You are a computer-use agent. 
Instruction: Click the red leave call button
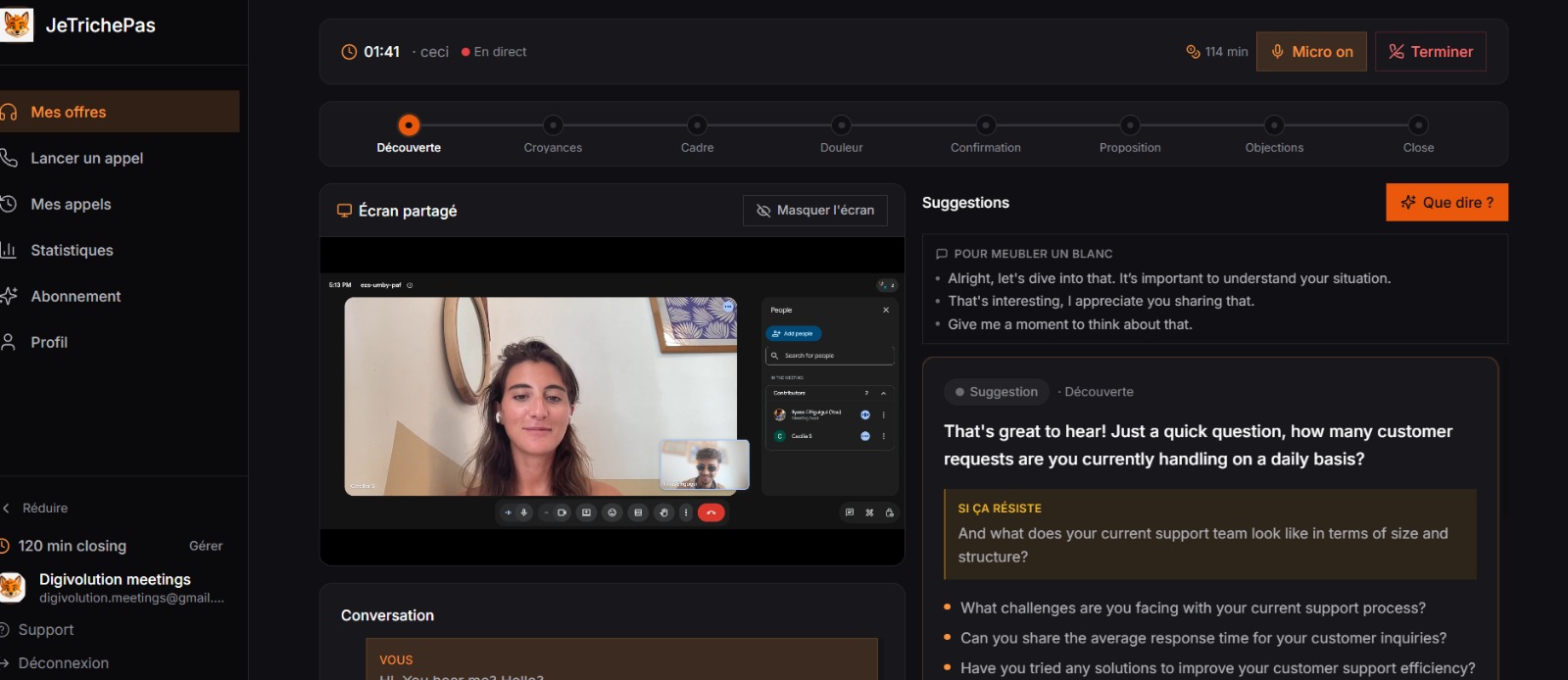(x=711, y=512)
